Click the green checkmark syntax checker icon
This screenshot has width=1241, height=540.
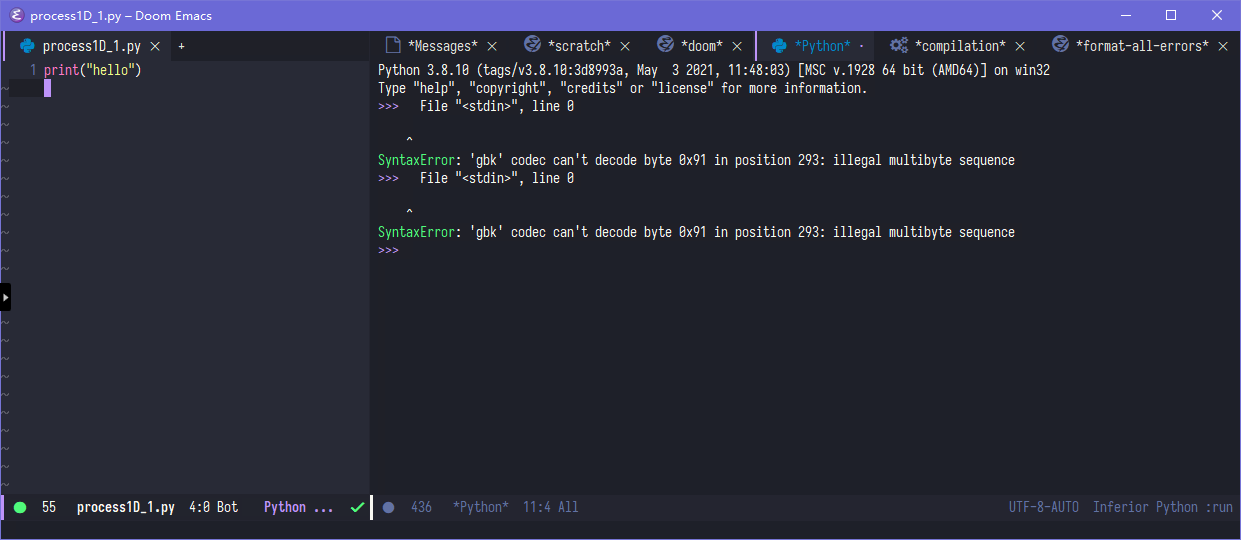click(357, 508)
